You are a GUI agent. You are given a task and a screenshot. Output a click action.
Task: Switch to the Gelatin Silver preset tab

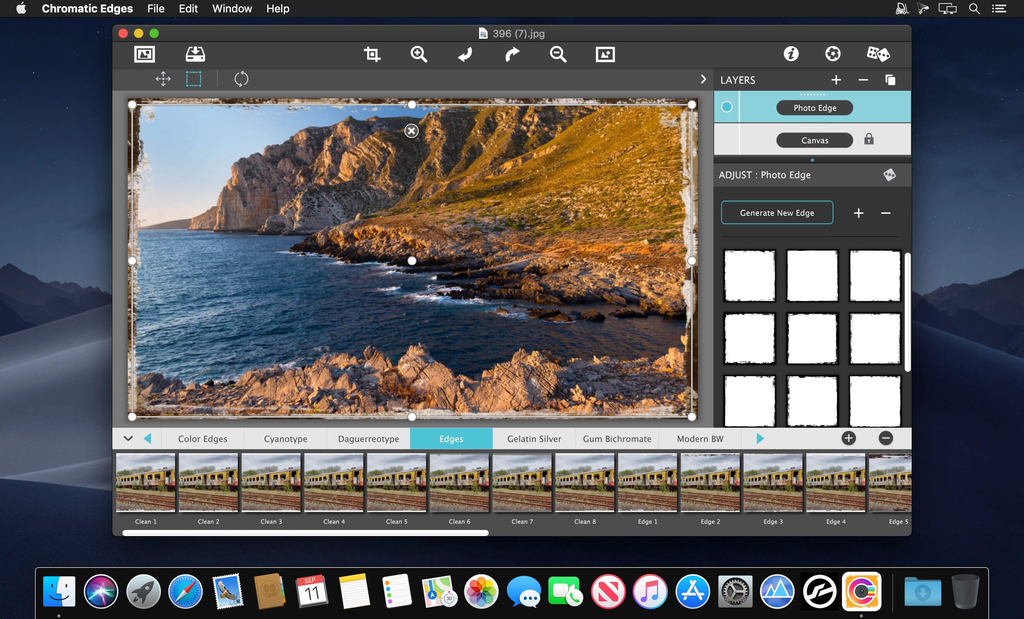[x=534, y=439]
